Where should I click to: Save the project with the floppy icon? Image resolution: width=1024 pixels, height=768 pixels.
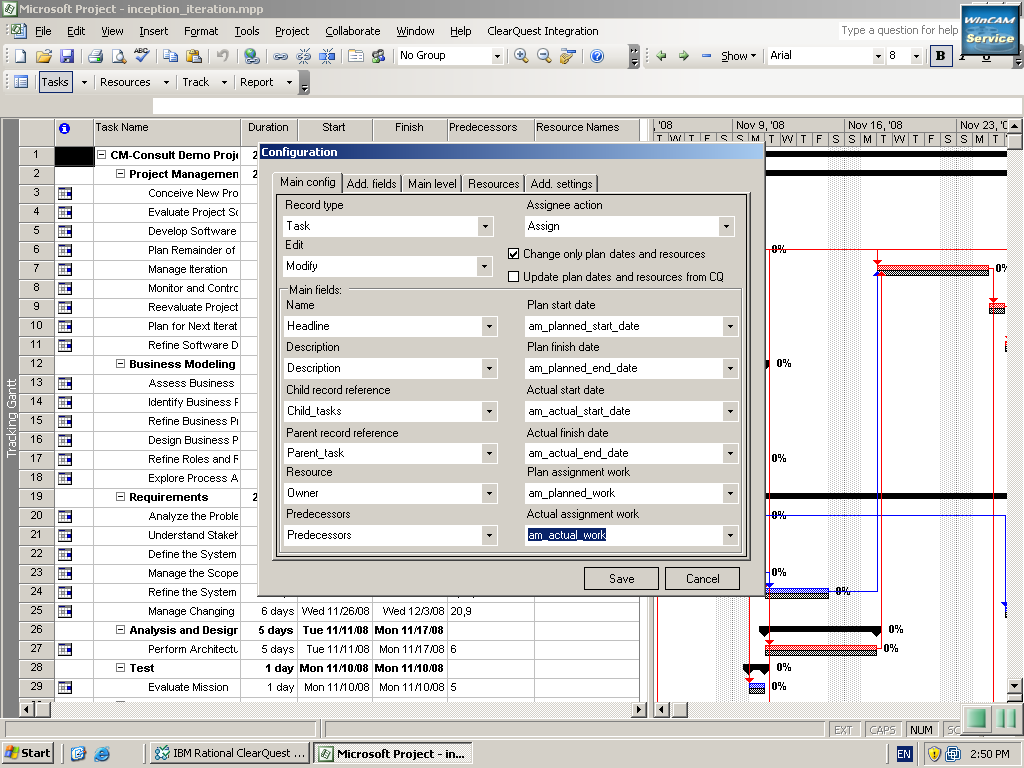point(67,56)
